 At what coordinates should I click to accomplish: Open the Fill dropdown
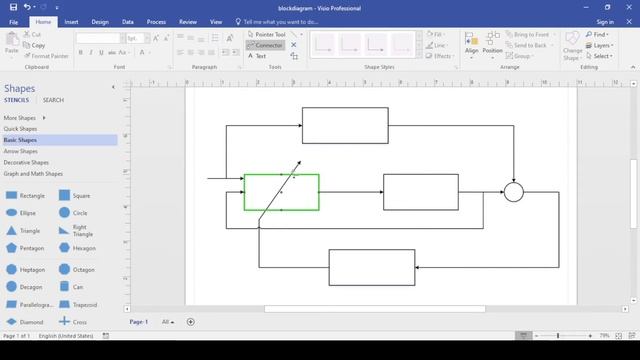tap(436, 34)
